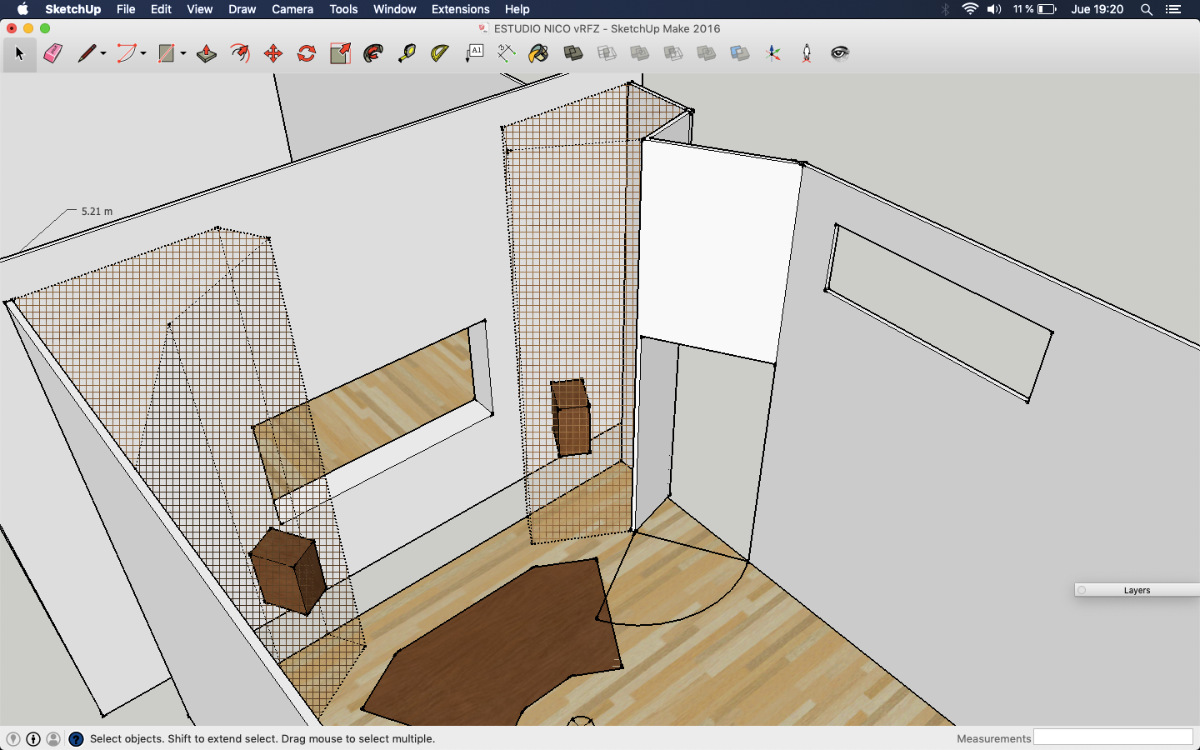Collapse the Layers panel using its circle button
Screen dimensions: 1200x750
pyautogui.click(x=1082, y=590)
